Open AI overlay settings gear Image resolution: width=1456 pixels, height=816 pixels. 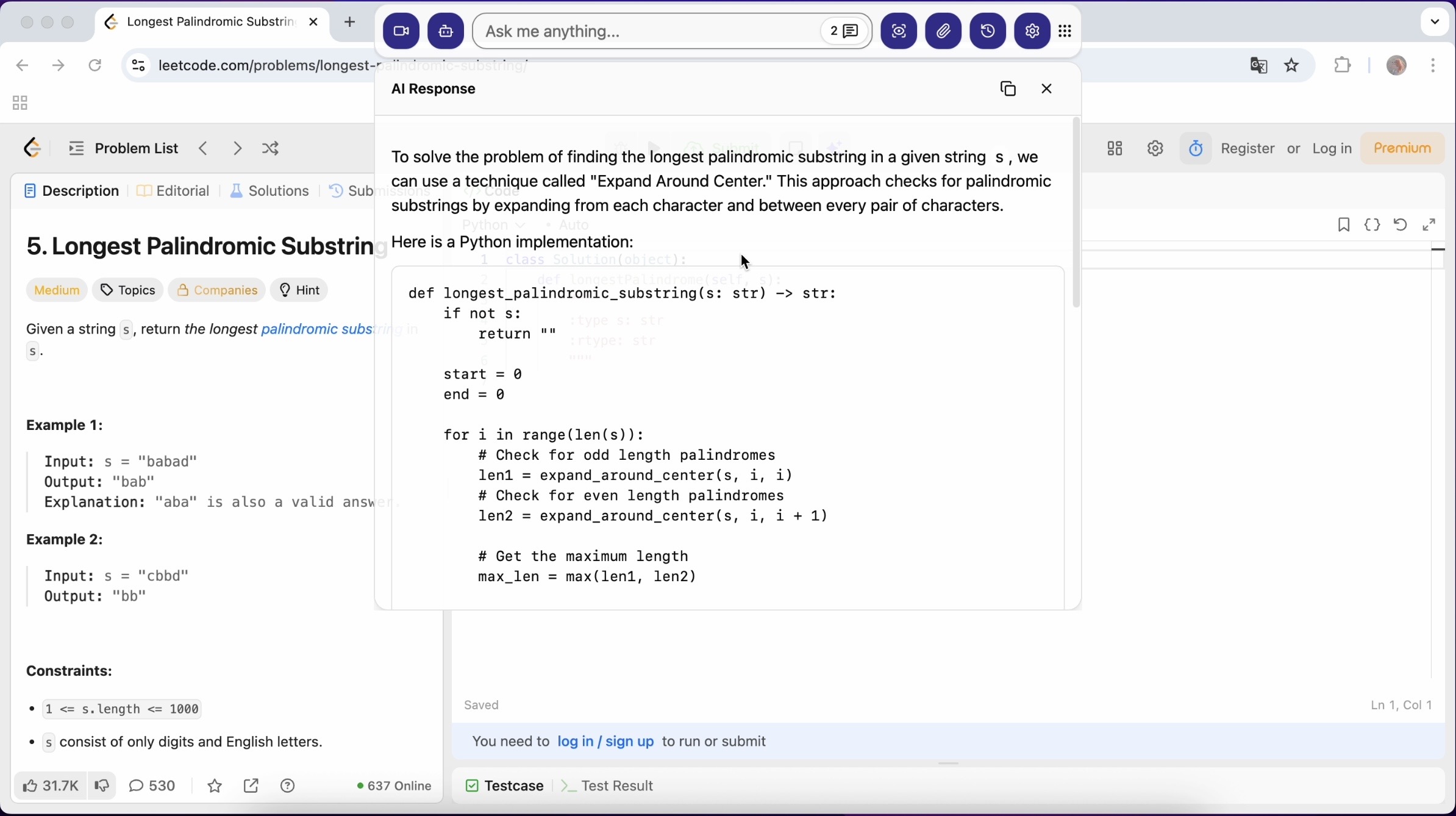(x=1032, y=31)
